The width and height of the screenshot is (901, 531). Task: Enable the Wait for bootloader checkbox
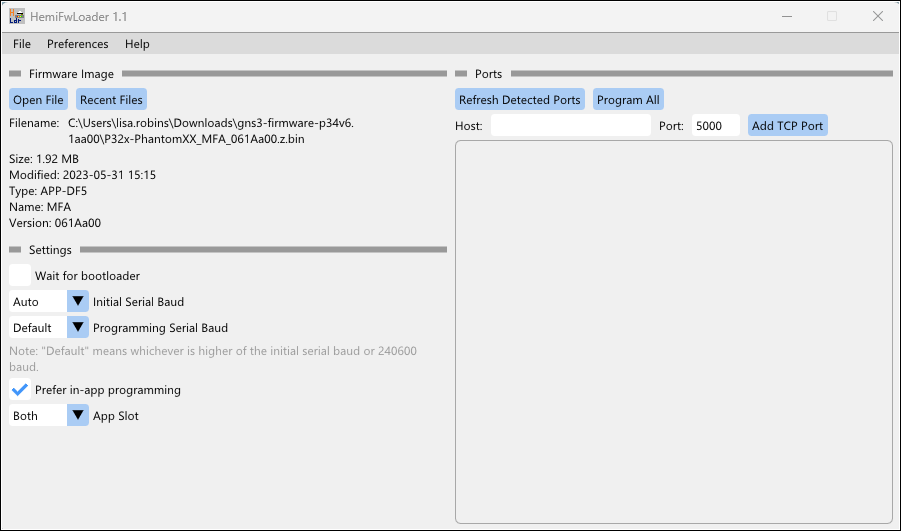tap(20, 276)
